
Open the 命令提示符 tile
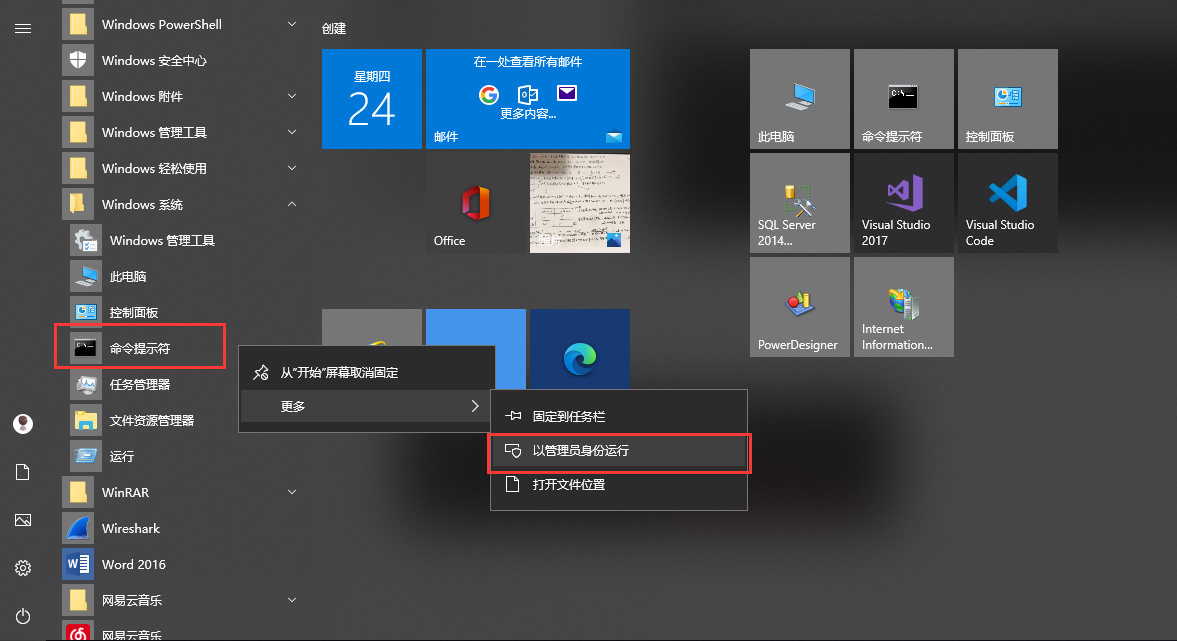click(904, 99)
